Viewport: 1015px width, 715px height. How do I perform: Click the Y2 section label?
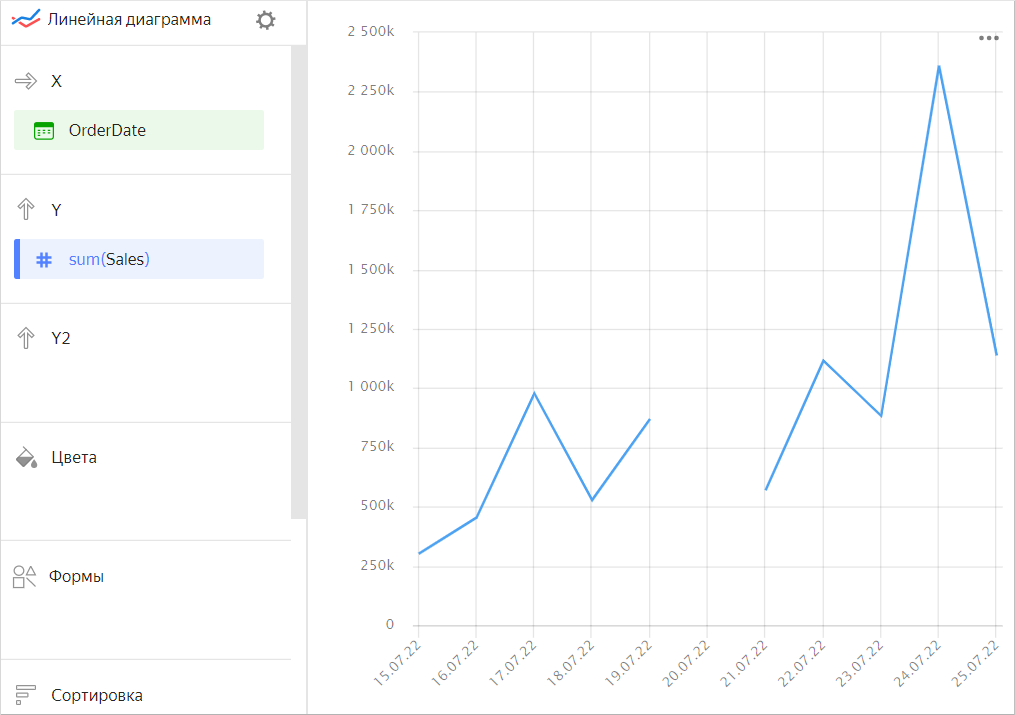coord(61,339)
